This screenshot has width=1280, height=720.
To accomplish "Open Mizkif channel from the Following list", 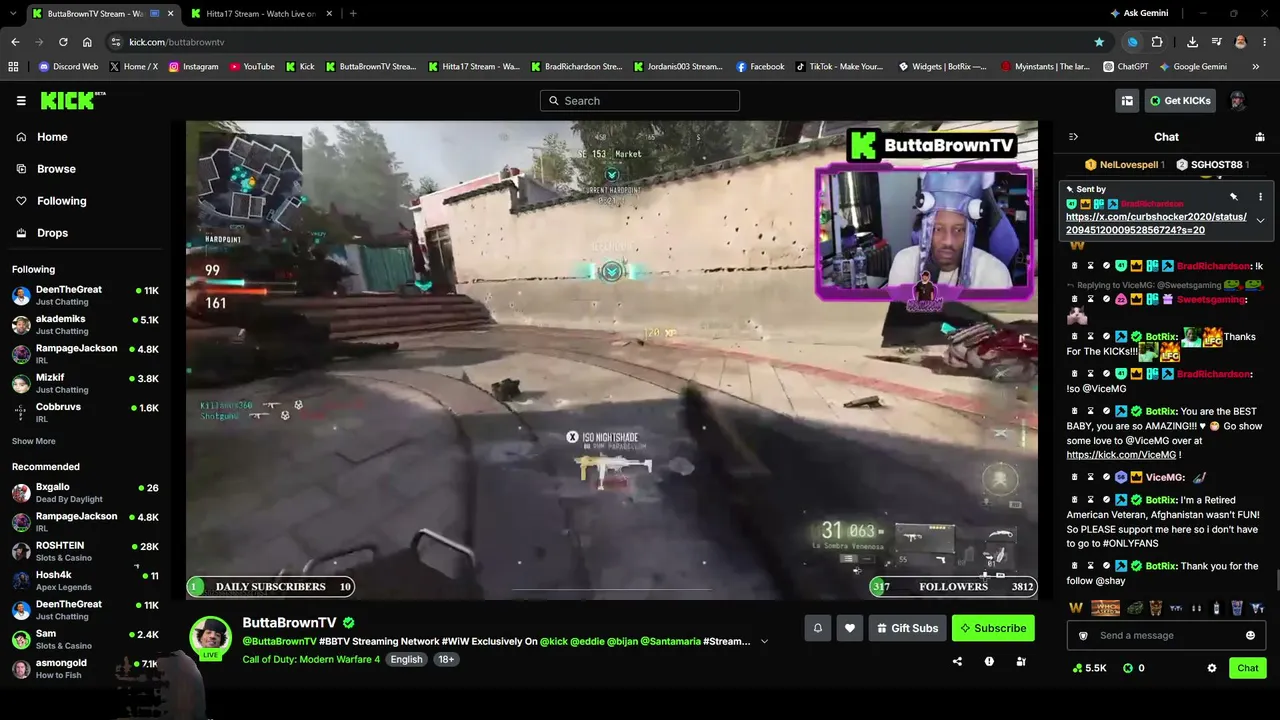I will pyautogui.click(x=85, y=383).
